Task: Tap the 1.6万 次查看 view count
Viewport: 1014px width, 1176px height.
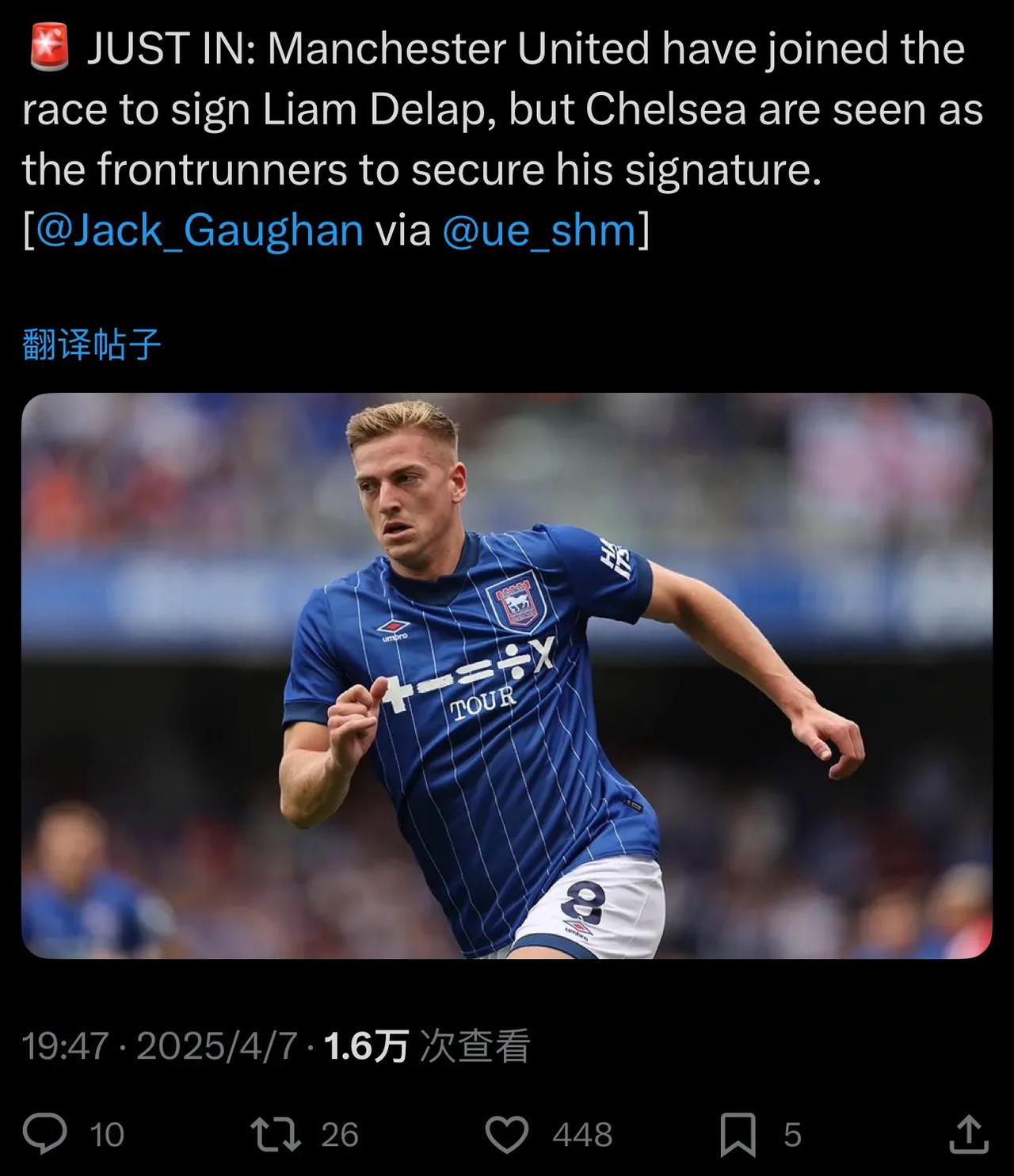Action: click(x=427, y=1046)
